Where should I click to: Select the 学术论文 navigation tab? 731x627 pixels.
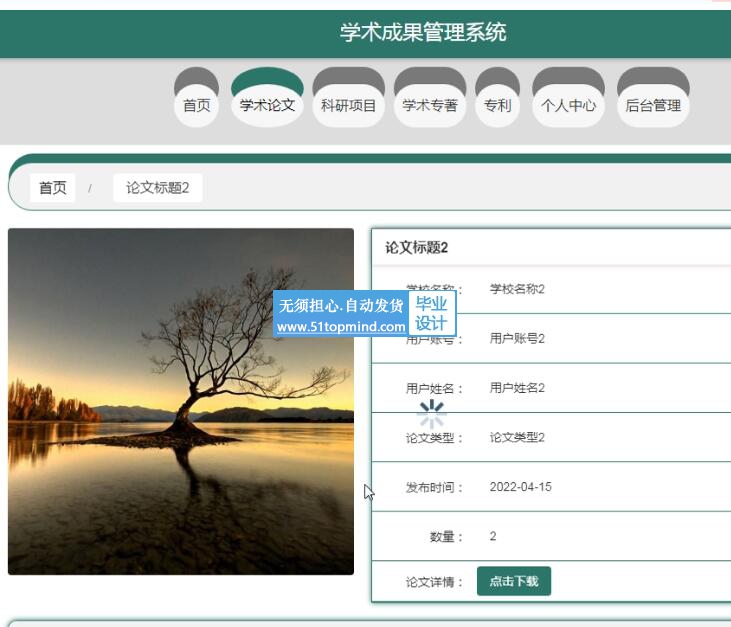[x=267, y=105]
